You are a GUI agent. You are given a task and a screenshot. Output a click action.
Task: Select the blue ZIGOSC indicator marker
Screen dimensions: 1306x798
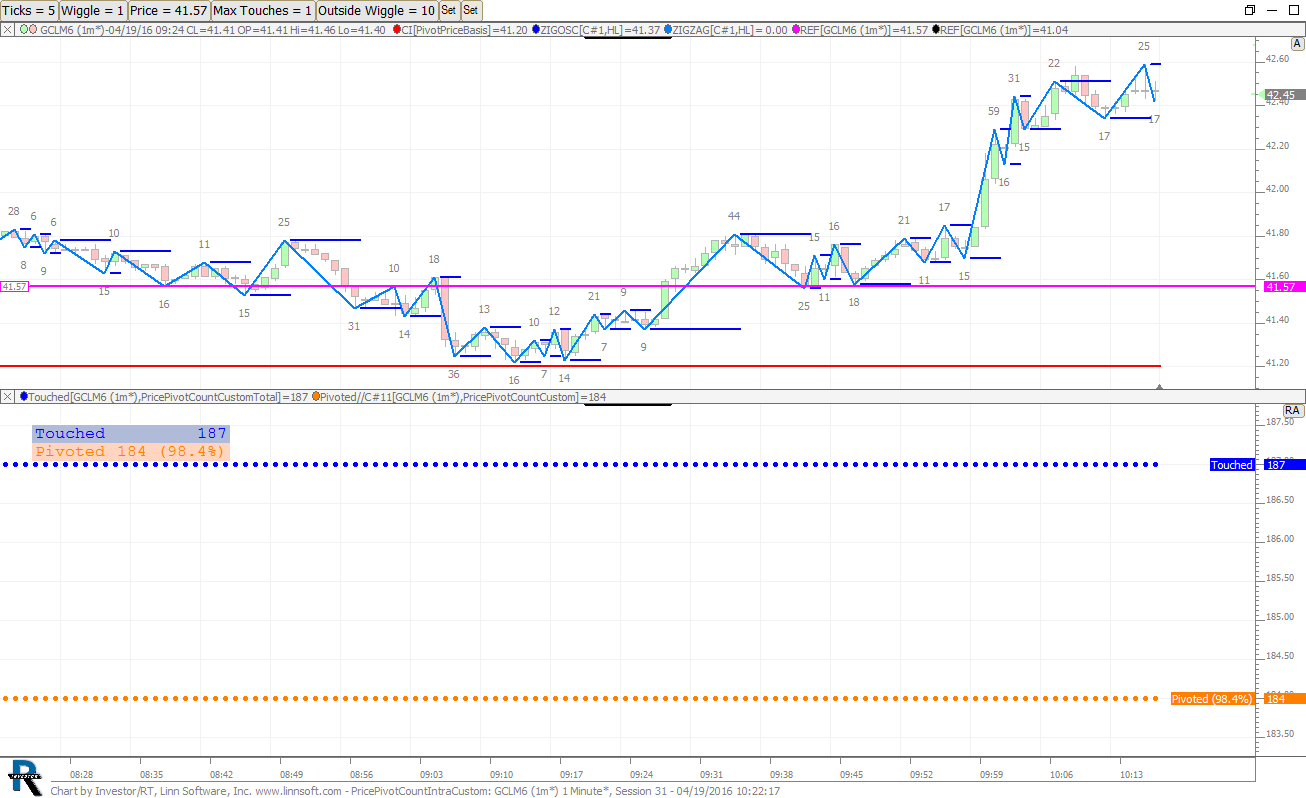coord(536,30)
